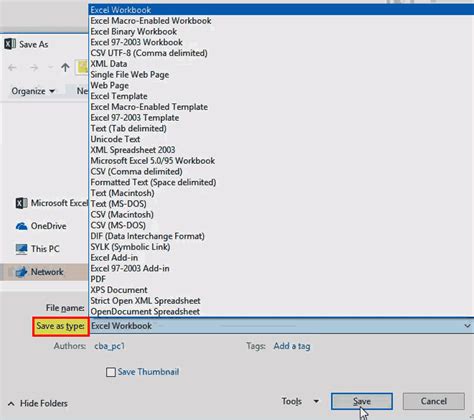Choose Excel 97-2003 Template format
Screen dimensions: 474x420
tap(281, 118)
